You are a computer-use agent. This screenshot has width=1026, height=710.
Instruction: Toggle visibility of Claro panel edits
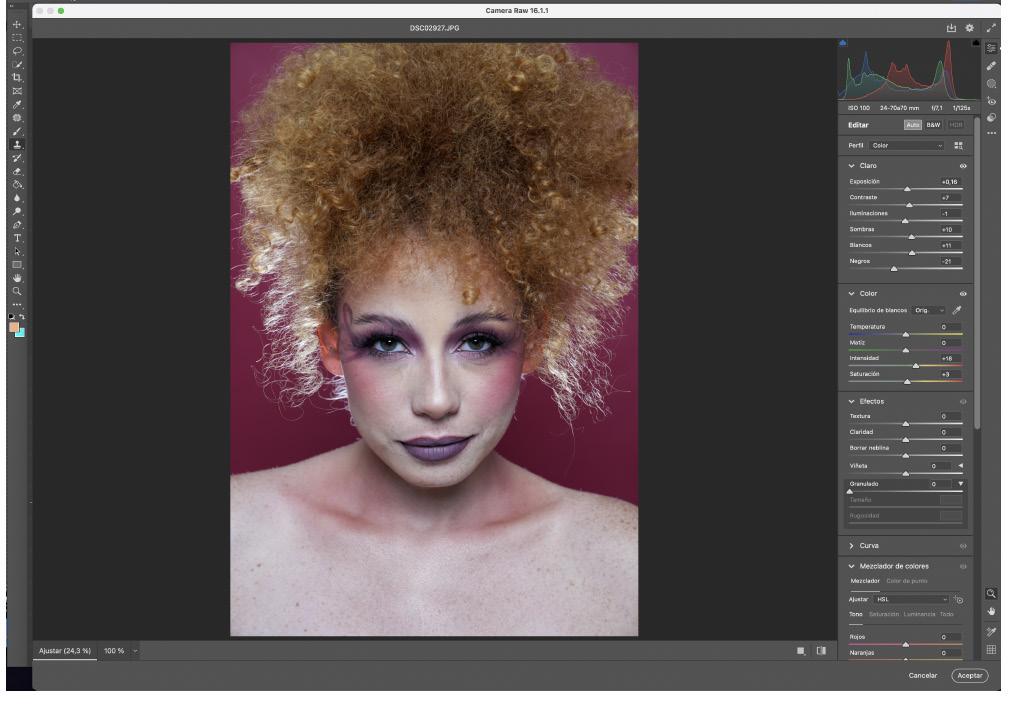963,166
